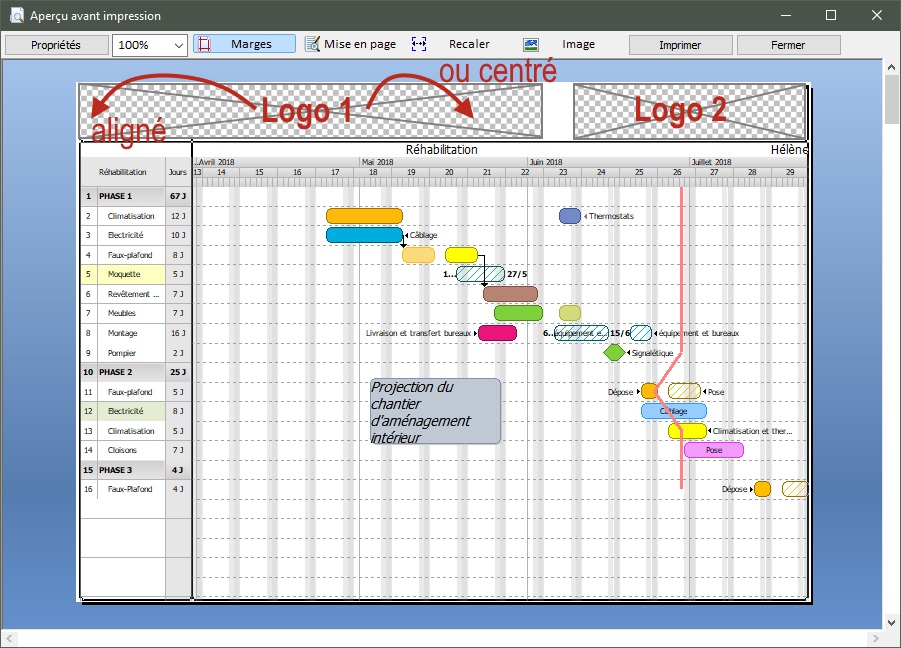Select the PHASE 2 row
Image resolution: width=901 pixels, height=648 pixels.
click(136, 372)
